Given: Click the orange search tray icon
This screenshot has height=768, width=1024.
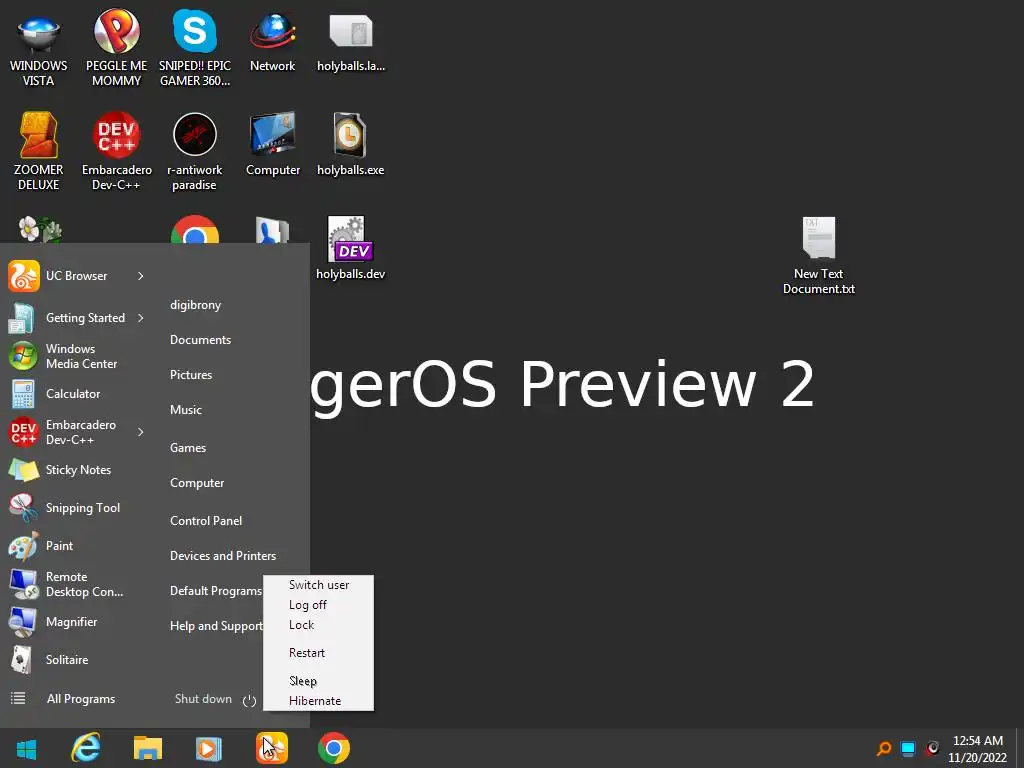Looking at the screenshot, I should point(884,748).
